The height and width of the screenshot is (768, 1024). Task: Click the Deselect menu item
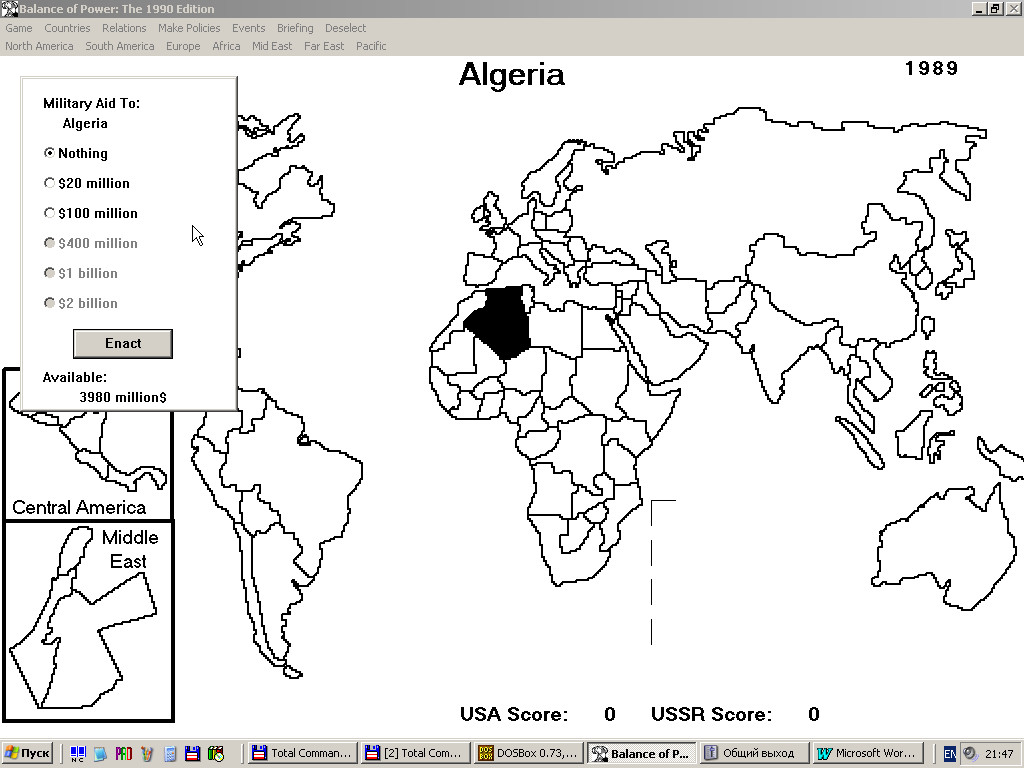pos(345,28)
